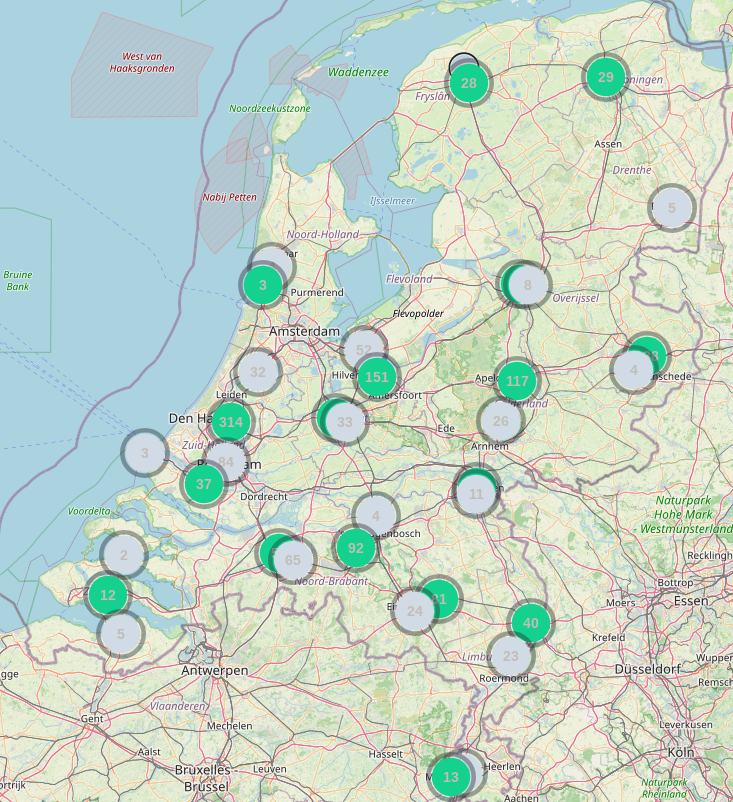Open the green cluster marker labeled 117
Screen dimensions: 733x802
[517, 381]
